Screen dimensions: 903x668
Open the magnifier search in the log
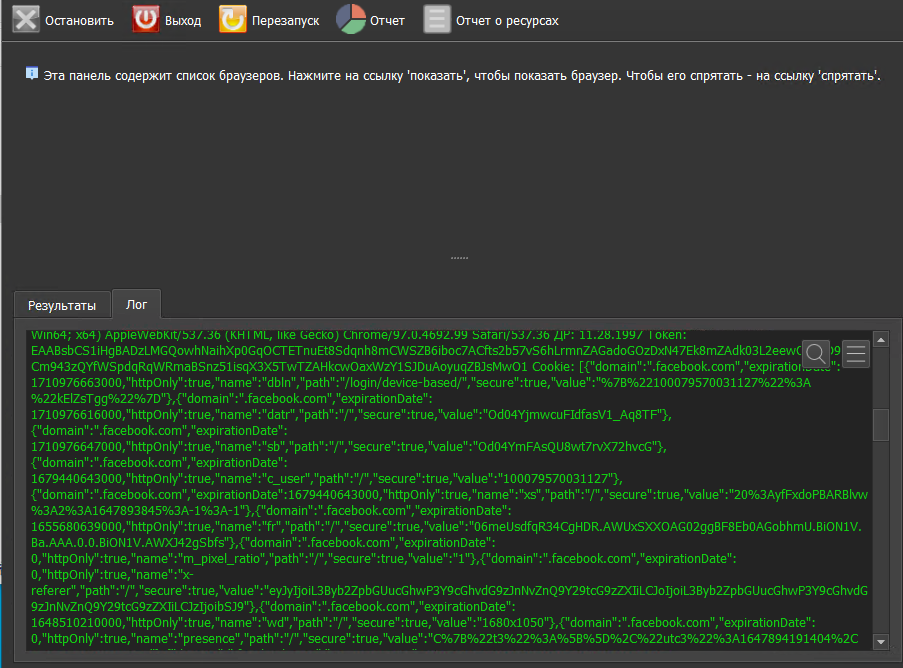coord(815,353)
